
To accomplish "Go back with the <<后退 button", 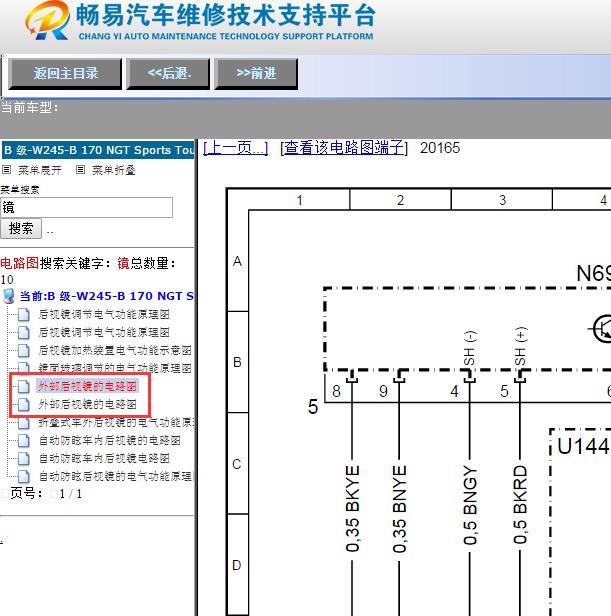I will coord(168,74).
